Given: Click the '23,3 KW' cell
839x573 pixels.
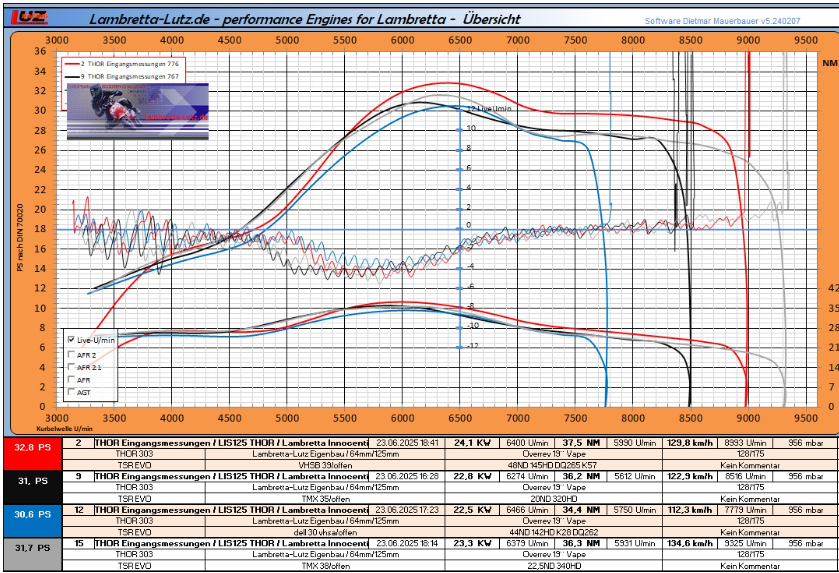Looking at the screenshot, I should [472, 543].
